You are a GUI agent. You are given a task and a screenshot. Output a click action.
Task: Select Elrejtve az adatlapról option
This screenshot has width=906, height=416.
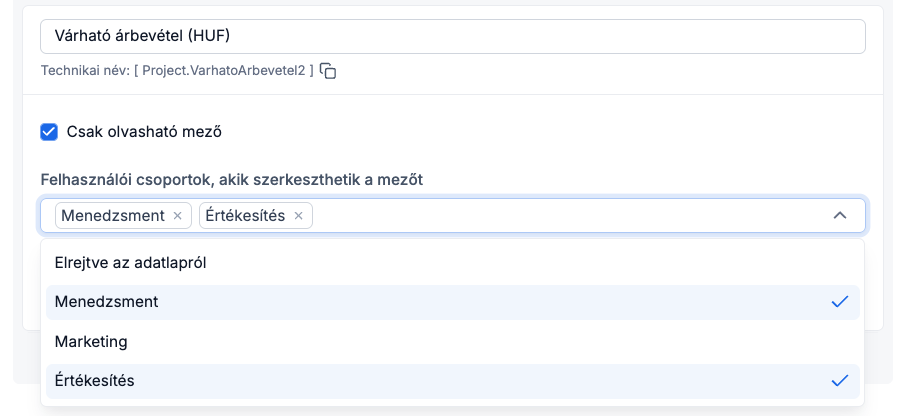(130, 262)
